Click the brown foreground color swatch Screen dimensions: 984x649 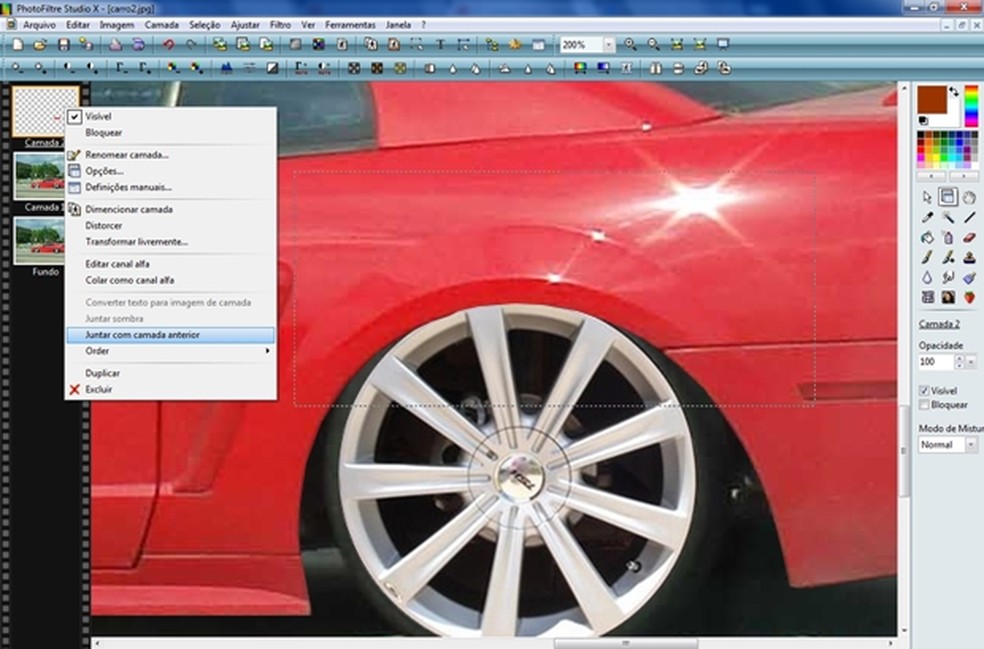(x=930, y=98)
